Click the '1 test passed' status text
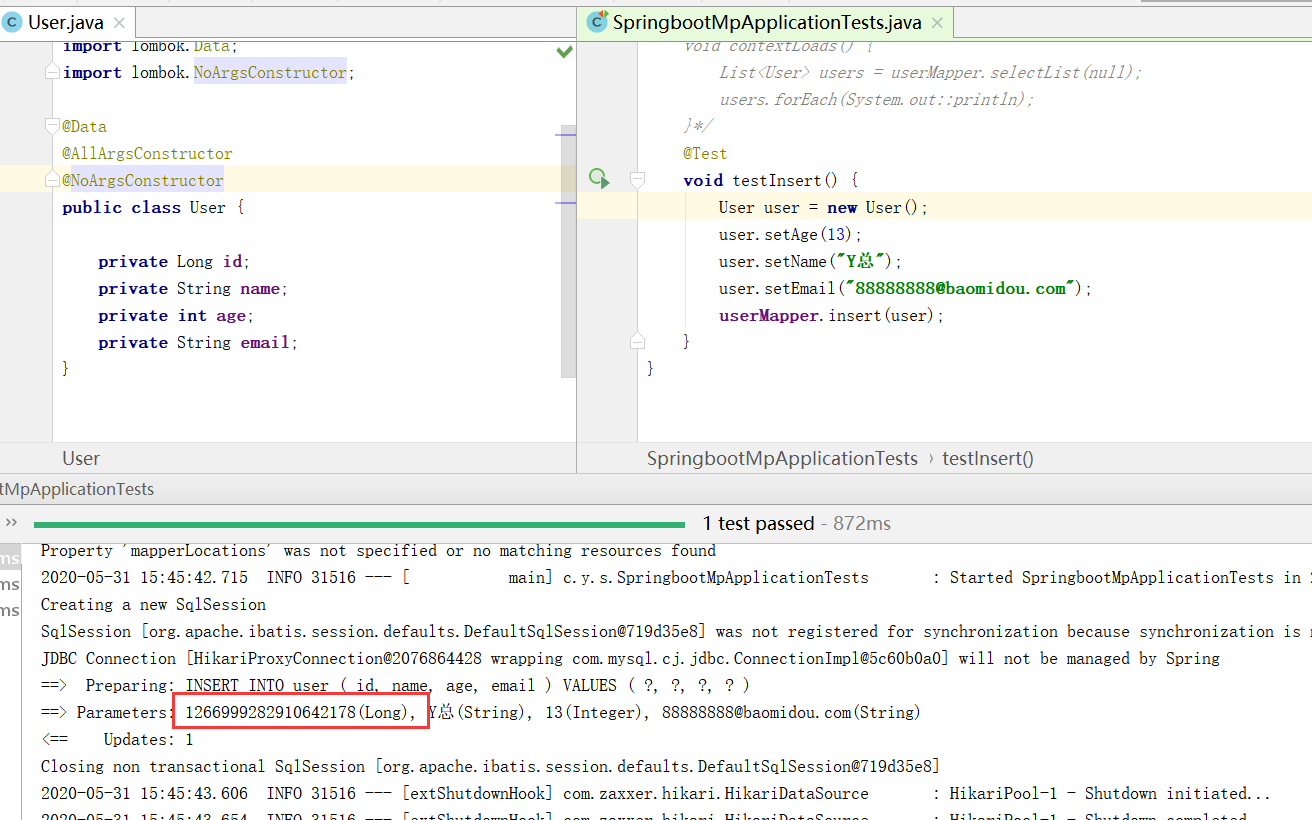This screenshot has width=1312, height=820. tap(759, 523)
